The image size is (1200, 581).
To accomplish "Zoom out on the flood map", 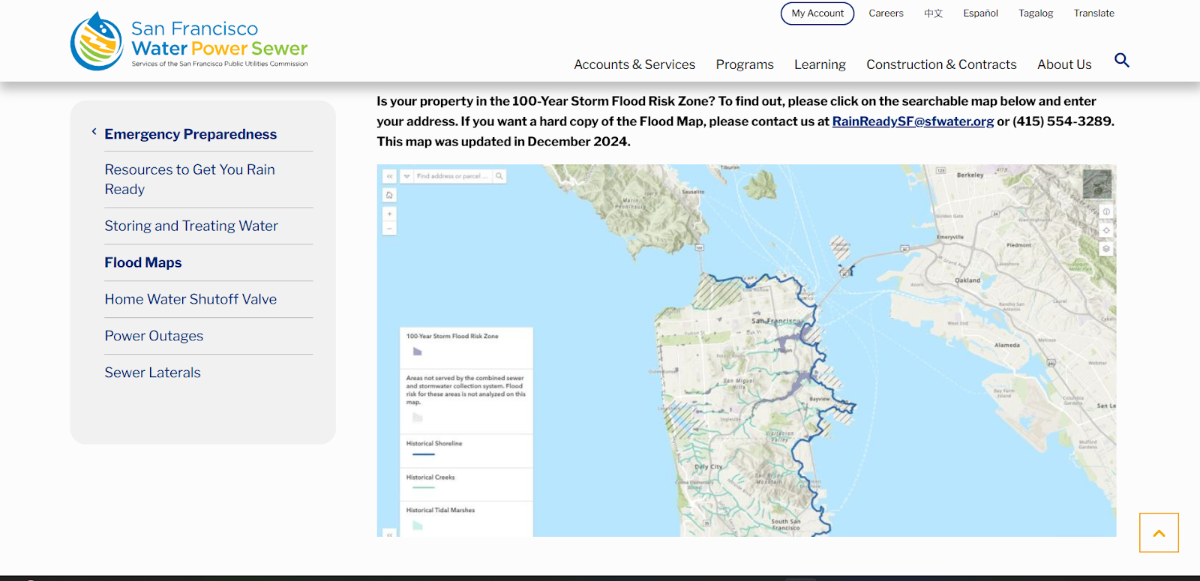I will (389, 229).
